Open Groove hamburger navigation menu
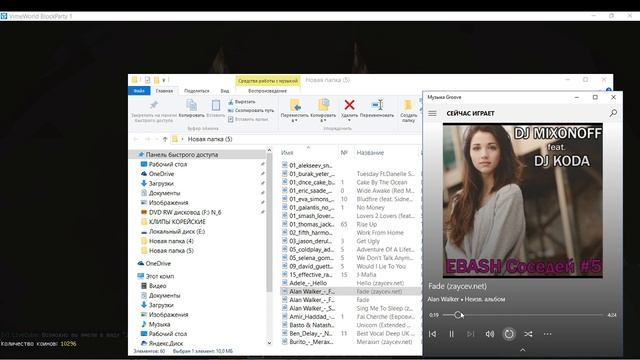640x360 pixels. point(432,113)
